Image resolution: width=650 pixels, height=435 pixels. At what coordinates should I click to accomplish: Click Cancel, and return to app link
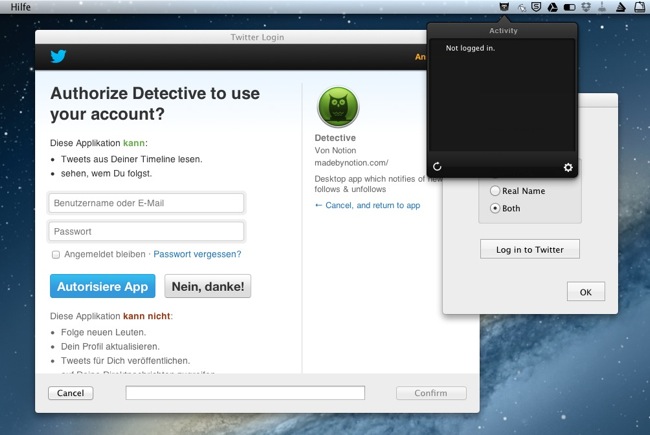point(368,205)
